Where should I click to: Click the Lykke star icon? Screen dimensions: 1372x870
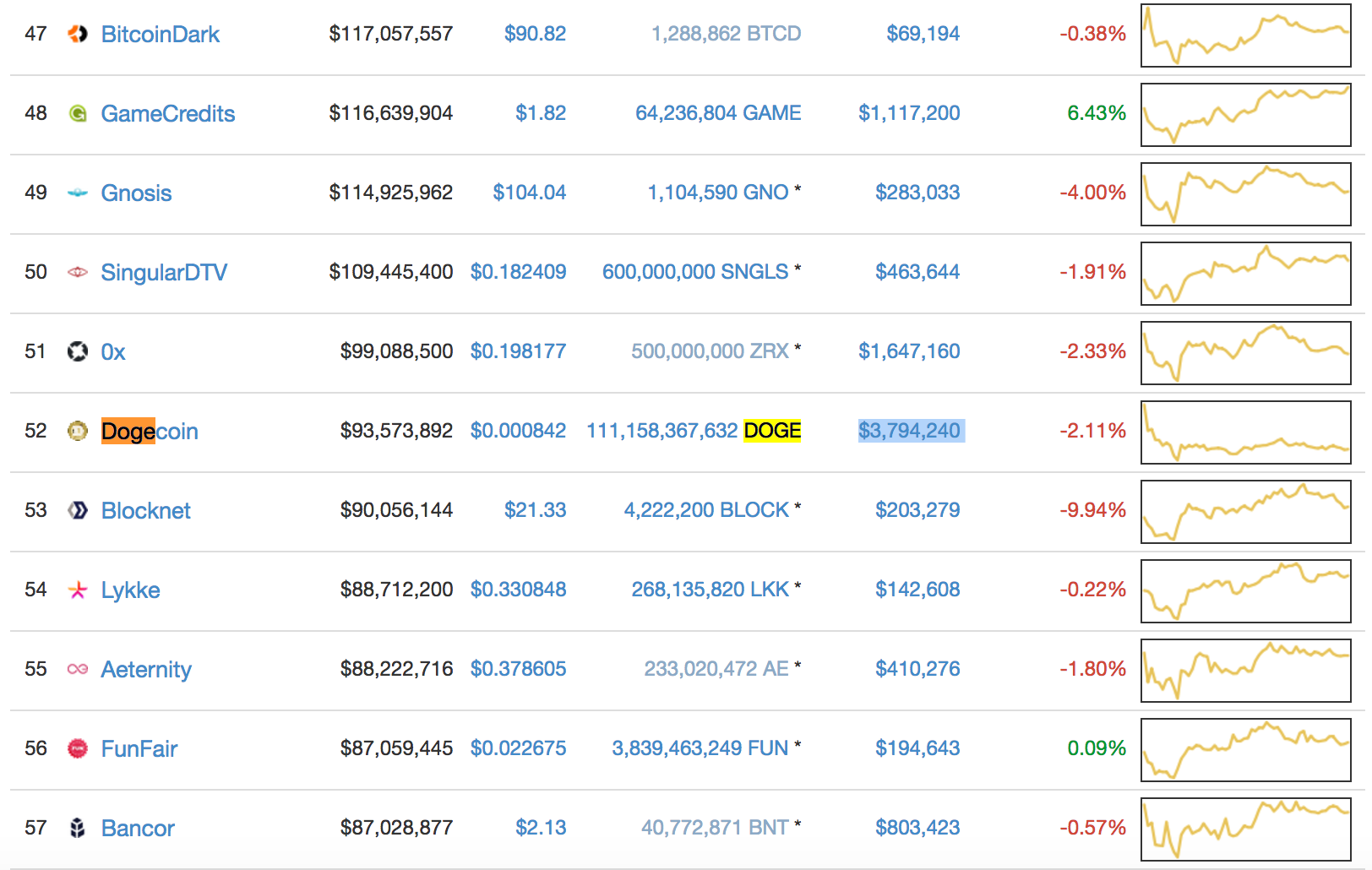coord(78,590)
